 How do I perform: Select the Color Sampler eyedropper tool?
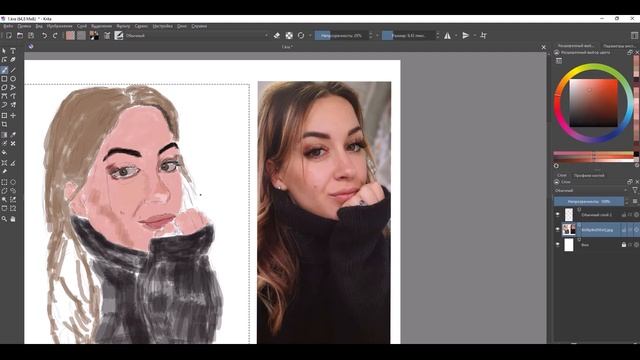point(13,135)
